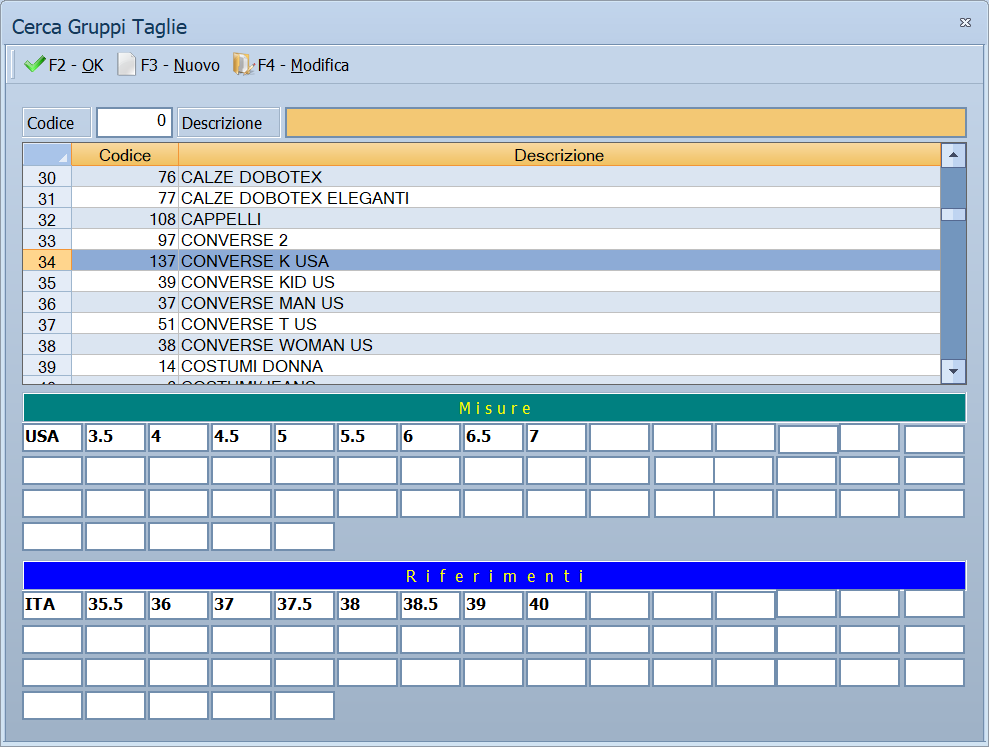Sort by the Codice column header
Viewport: 989px width, 747px height.
pyautogui.click(x=125, y=155)
